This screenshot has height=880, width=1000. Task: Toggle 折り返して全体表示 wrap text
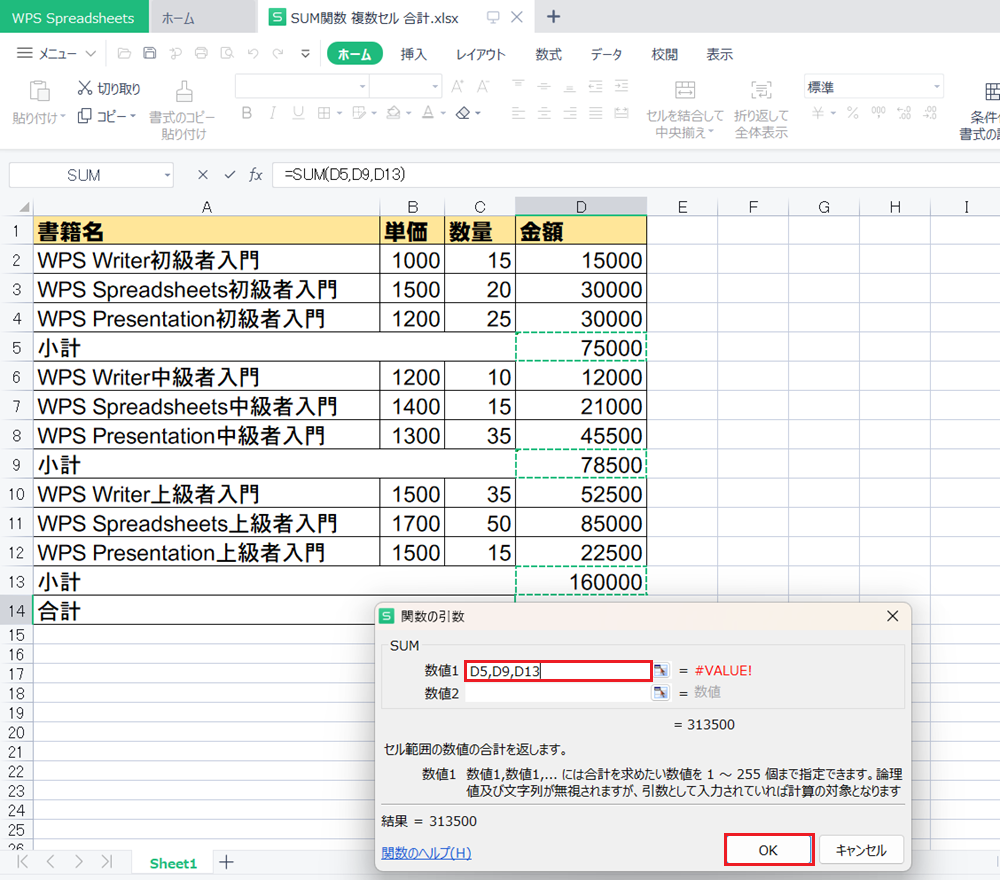click(x=761, y=109)
